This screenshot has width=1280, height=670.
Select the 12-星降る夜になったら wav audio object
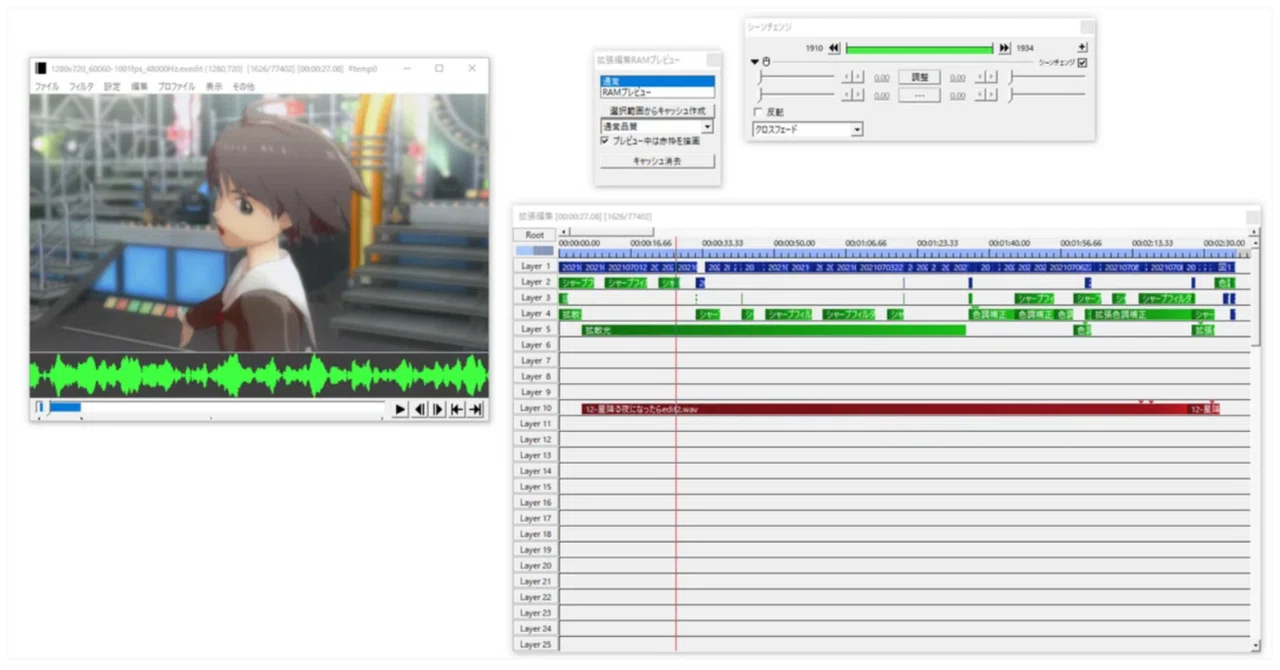pyautogui.click(x=884, y=409)
